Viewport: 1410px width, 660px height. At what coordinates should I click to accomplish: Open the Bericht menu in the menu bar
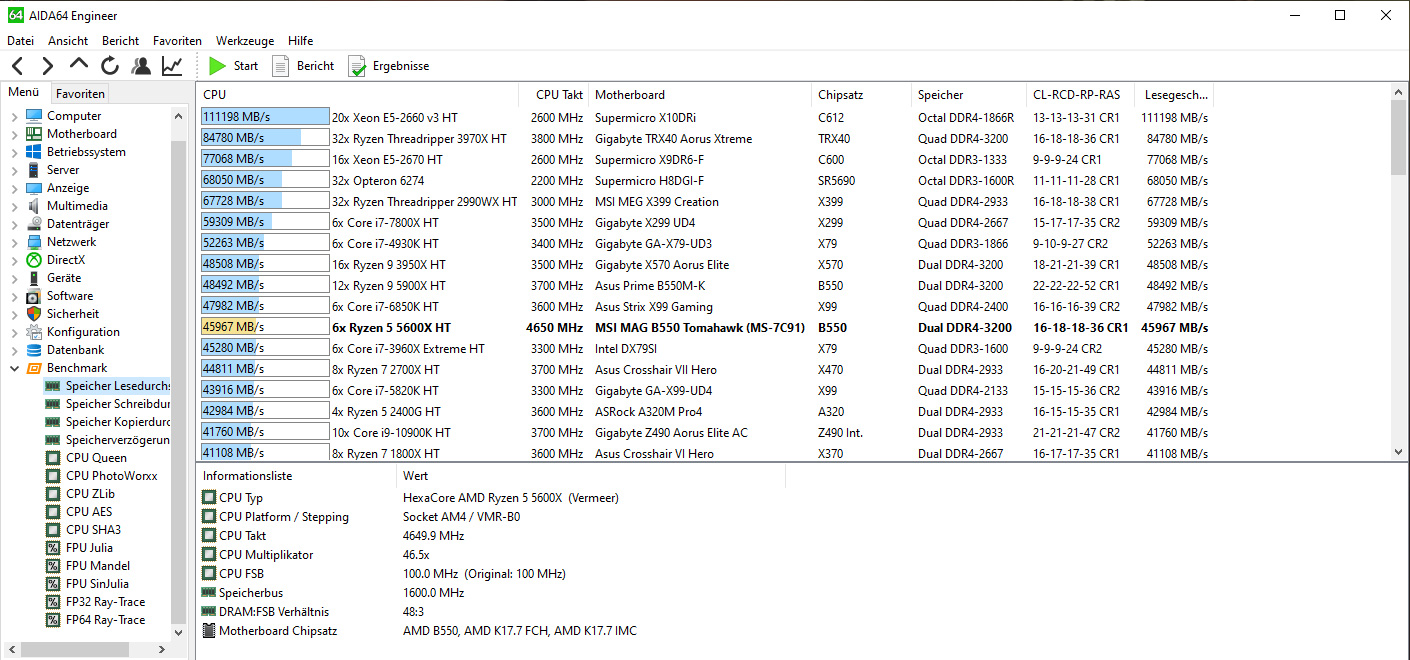(120, 41)
